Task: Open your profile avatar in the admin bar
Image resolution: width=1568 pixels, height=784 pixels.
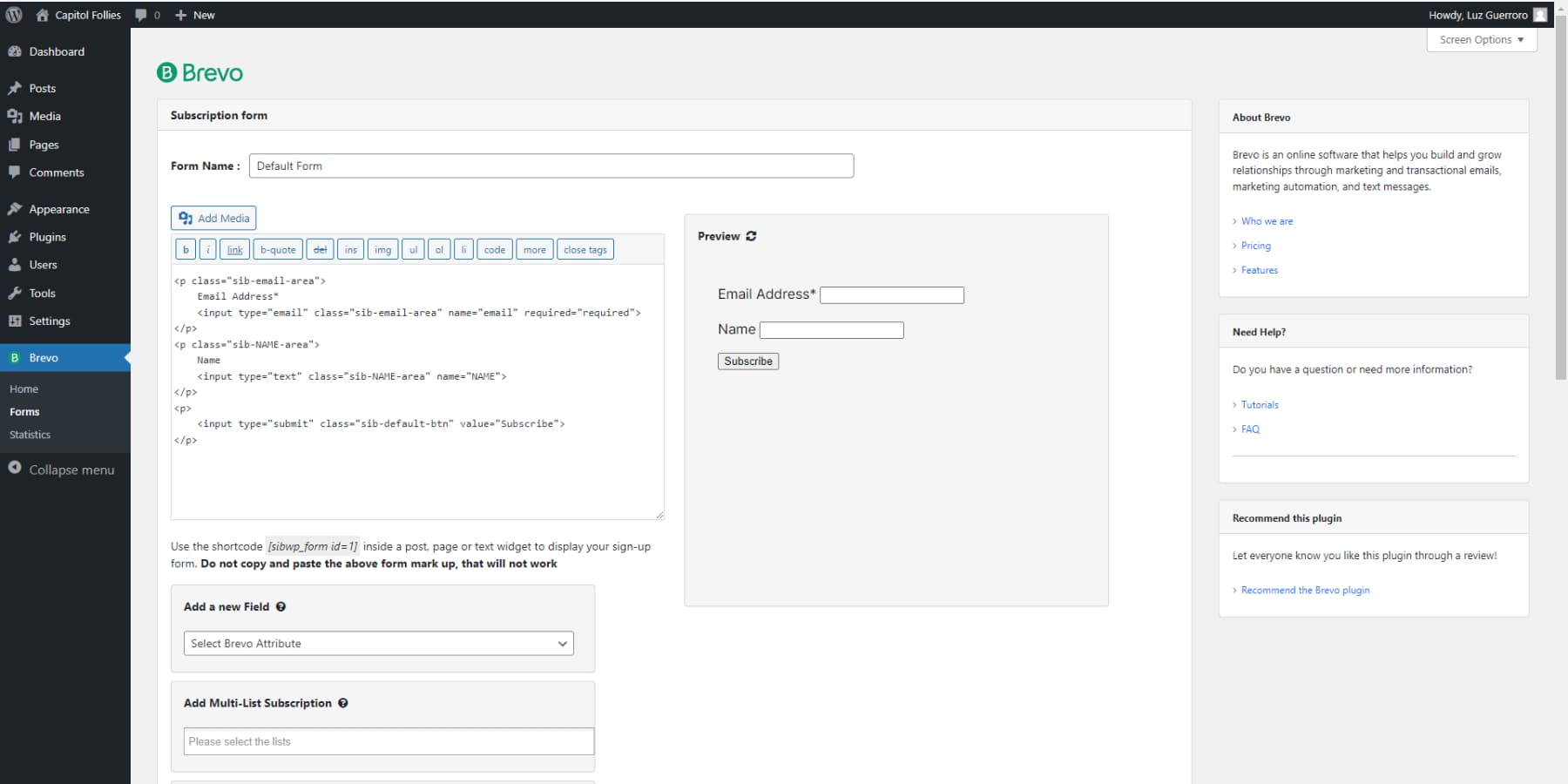Action: [x=1539, y=14]
